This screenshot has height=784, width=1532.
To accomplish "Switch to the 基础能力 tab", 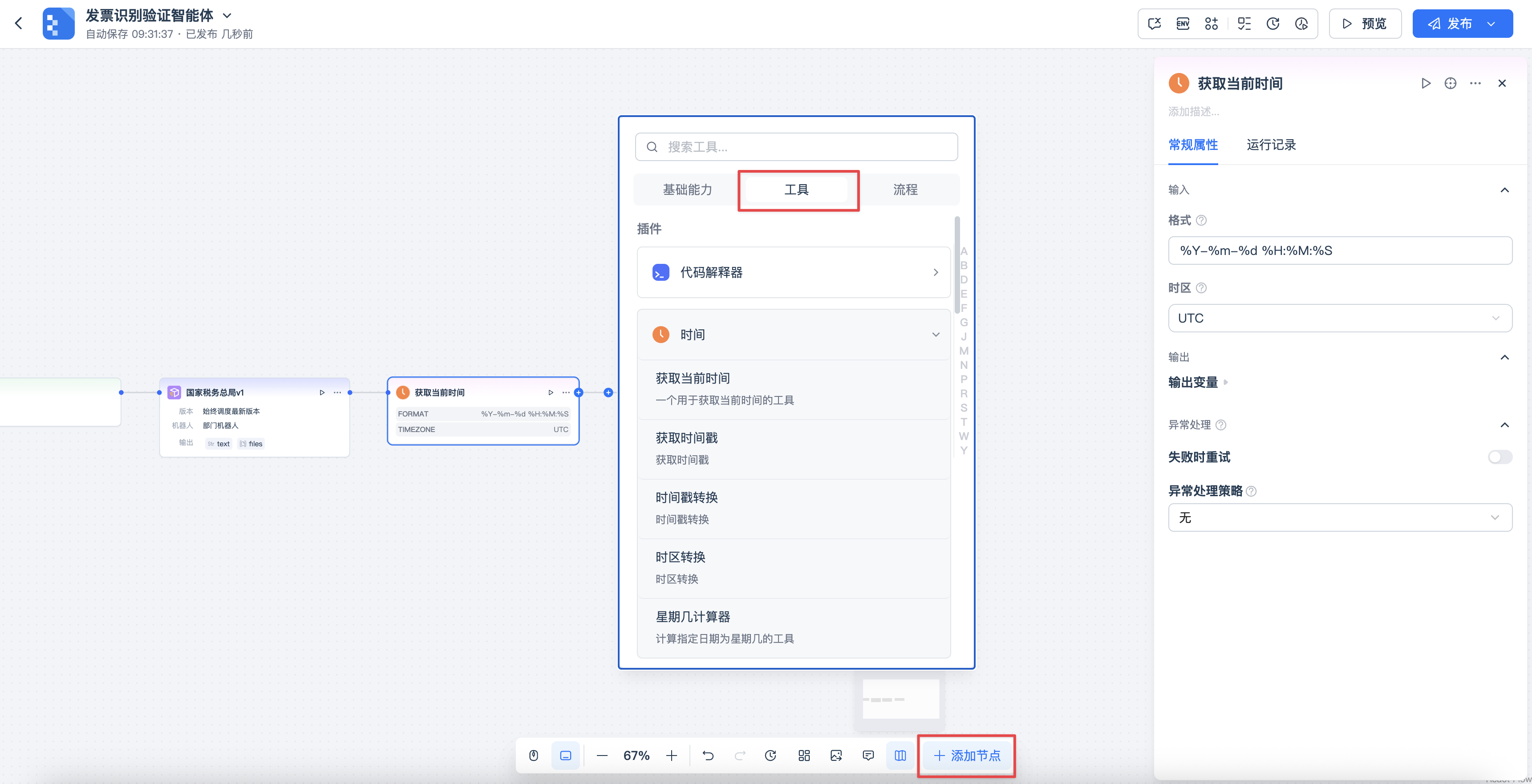I will 687,190.
